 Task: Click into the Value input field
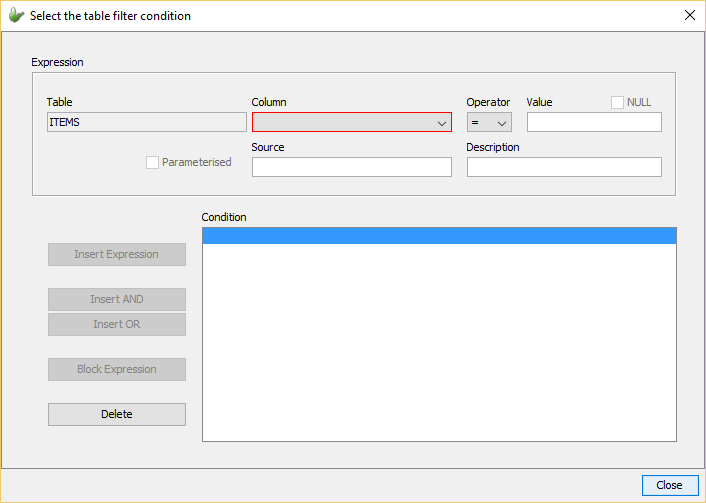[x=594, y=122]
